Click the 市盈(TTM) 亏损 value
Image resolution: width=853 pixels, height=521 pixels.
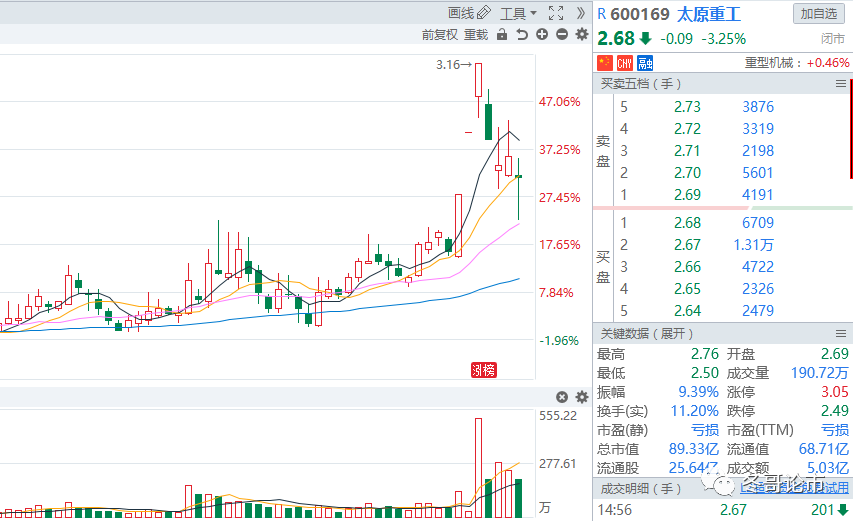[x=835, y=430]
